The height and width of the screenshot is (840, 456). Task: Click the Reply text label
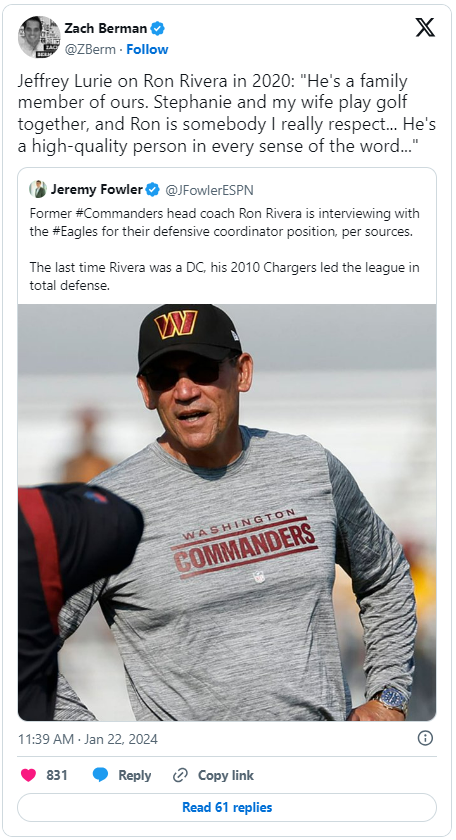134,775
